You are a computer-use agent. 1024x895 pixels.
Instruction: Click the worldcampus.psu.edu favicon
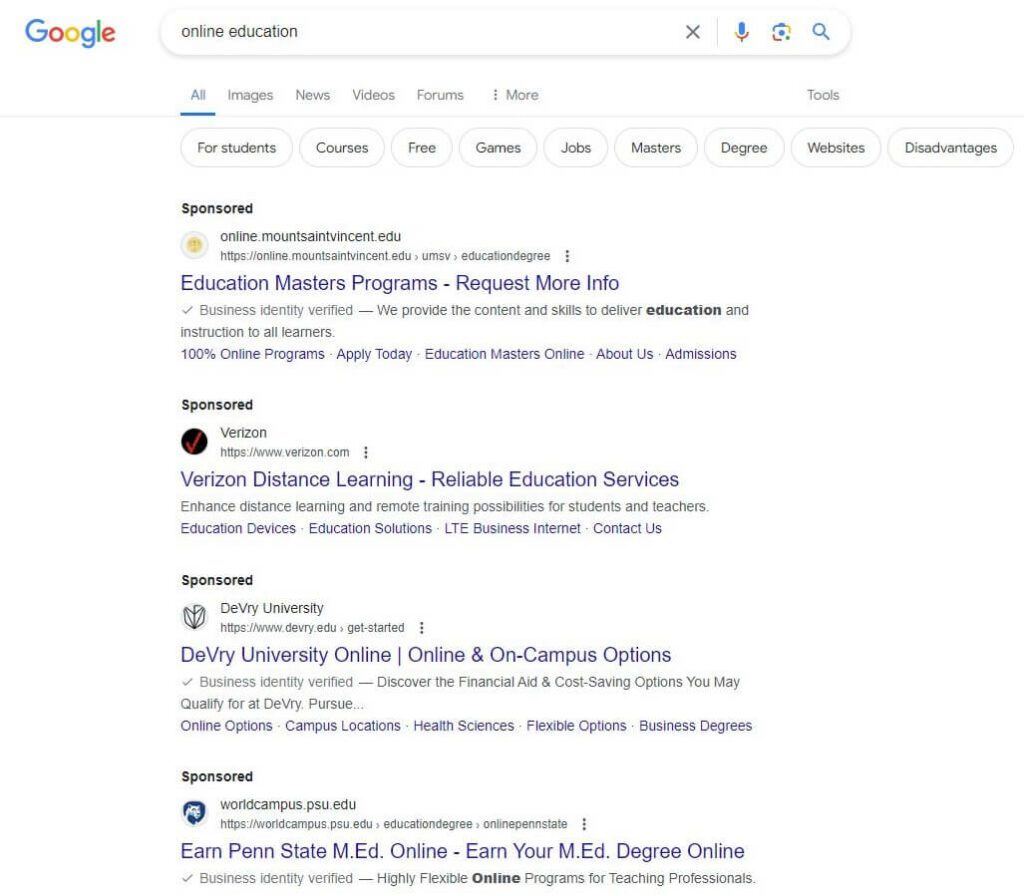pyautogui.click(x=194, y=813)
